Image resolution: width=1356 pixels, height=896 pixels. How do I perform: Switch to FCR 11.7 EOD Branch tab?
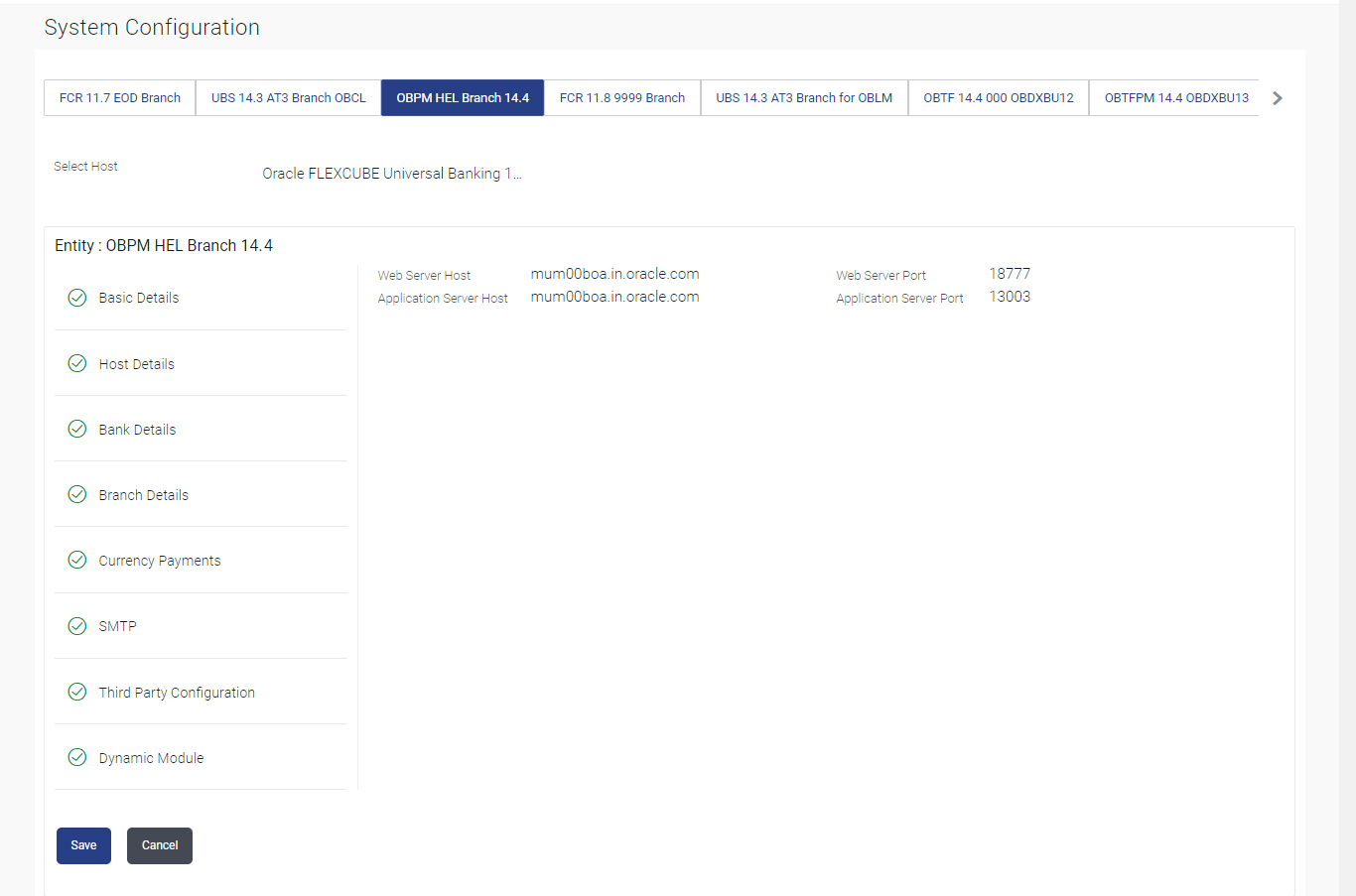pos(120,98)
